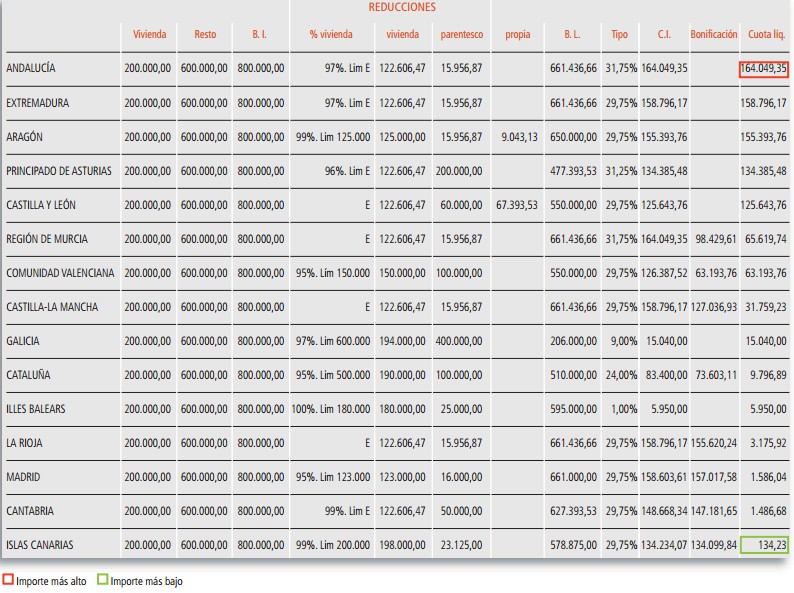Image resolution: width=794 pixels, height=593 pixels.
Task: Click the 'Cuota líq.' column header
Action: [766, 34]
